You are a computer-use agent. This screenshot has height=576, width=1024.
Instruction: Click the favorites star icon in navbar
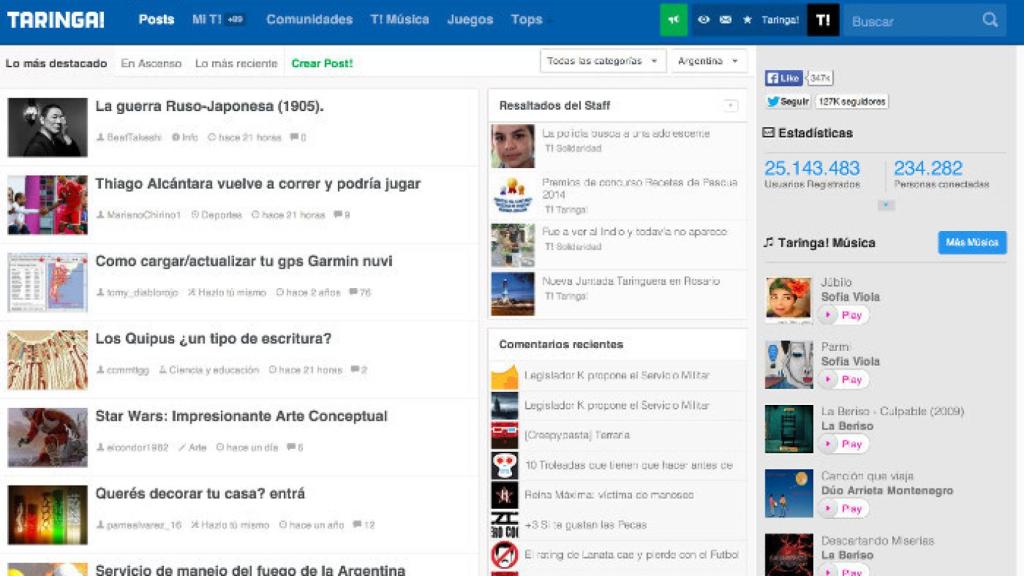click(x=749, y=18)
